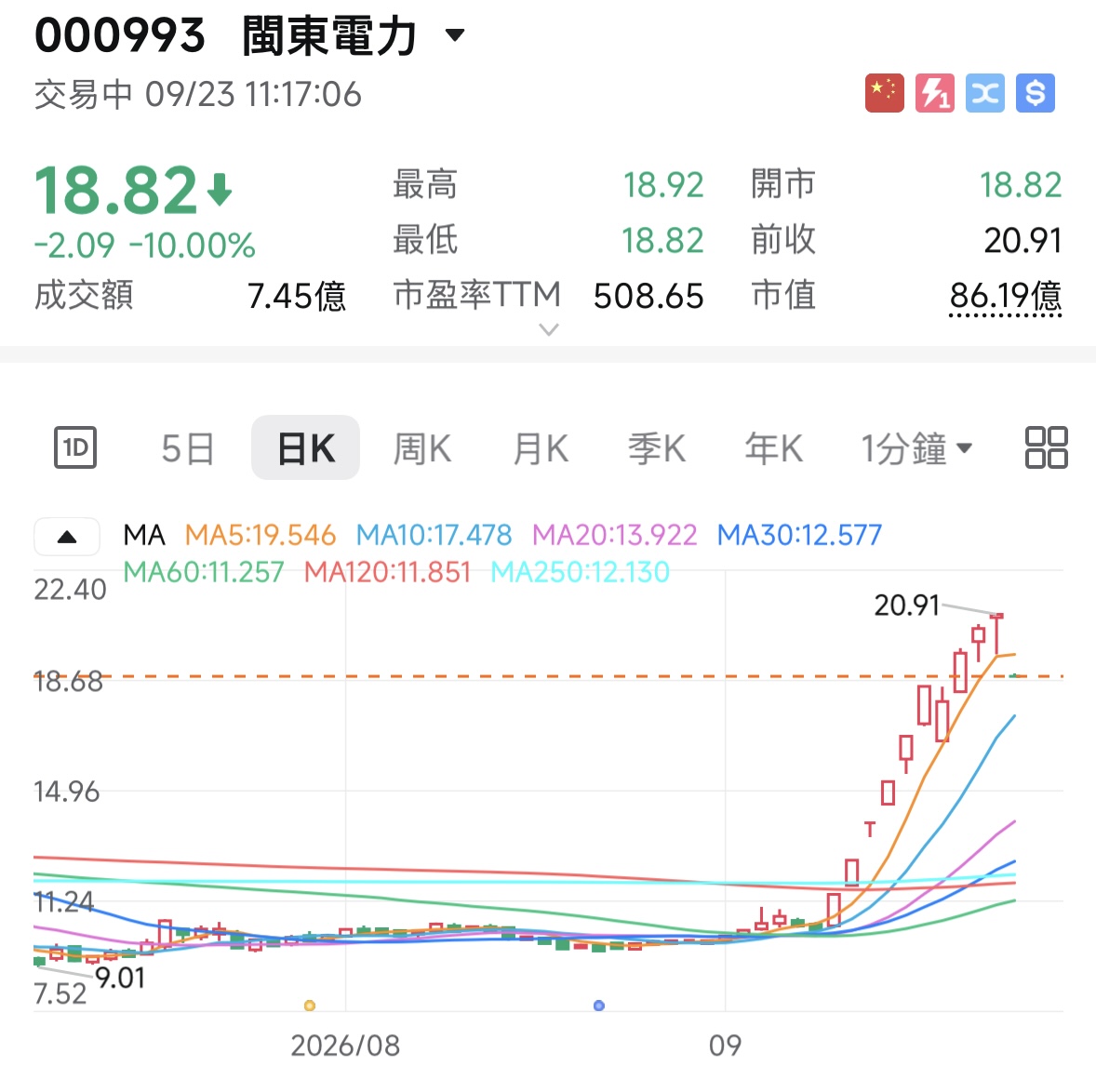This screenshot has width=1096, height=1092.
Task: Tap the red lightning level-1 quote icon
Action: click(x=934, y=93)
